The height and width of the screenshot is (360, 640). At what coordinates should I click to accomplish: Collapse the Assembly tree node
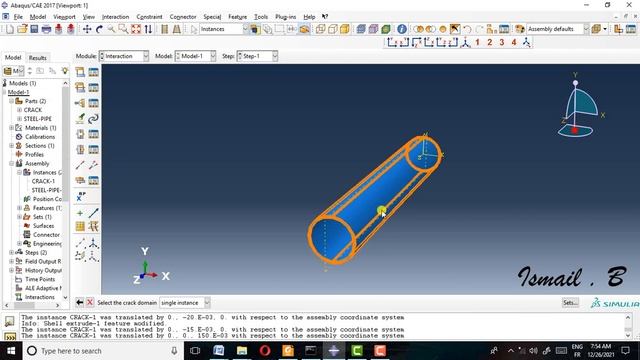(11, 163)
